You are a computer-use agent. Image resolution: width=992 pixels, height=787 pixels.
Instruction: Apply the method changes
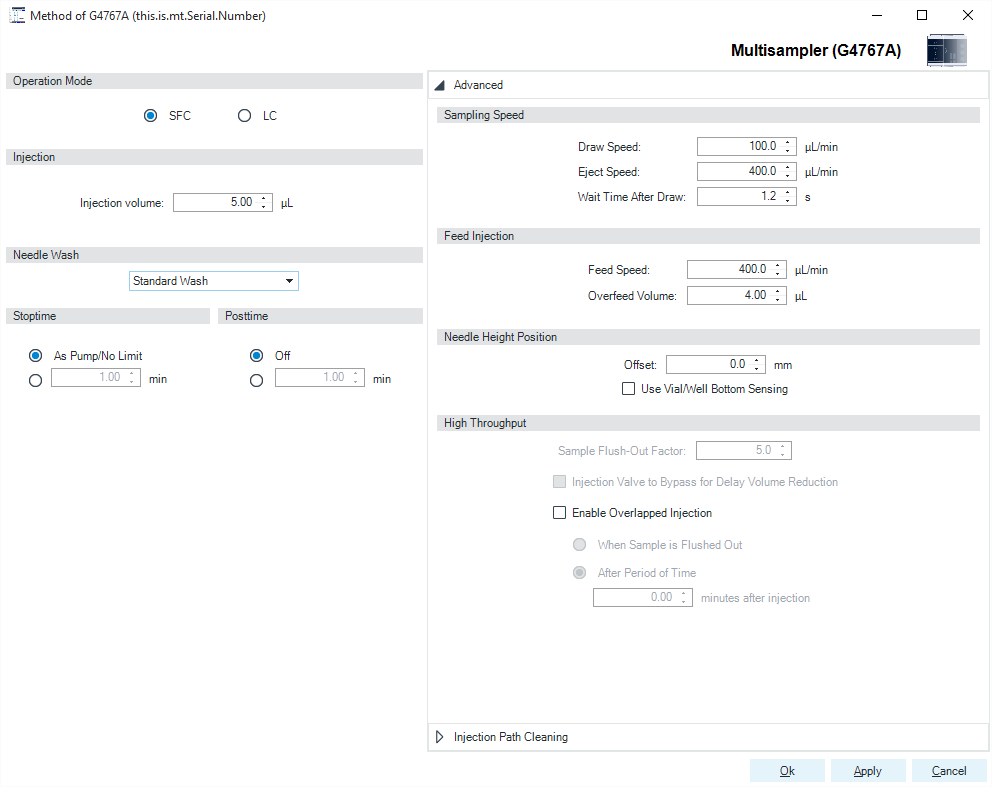coord(868,770)
